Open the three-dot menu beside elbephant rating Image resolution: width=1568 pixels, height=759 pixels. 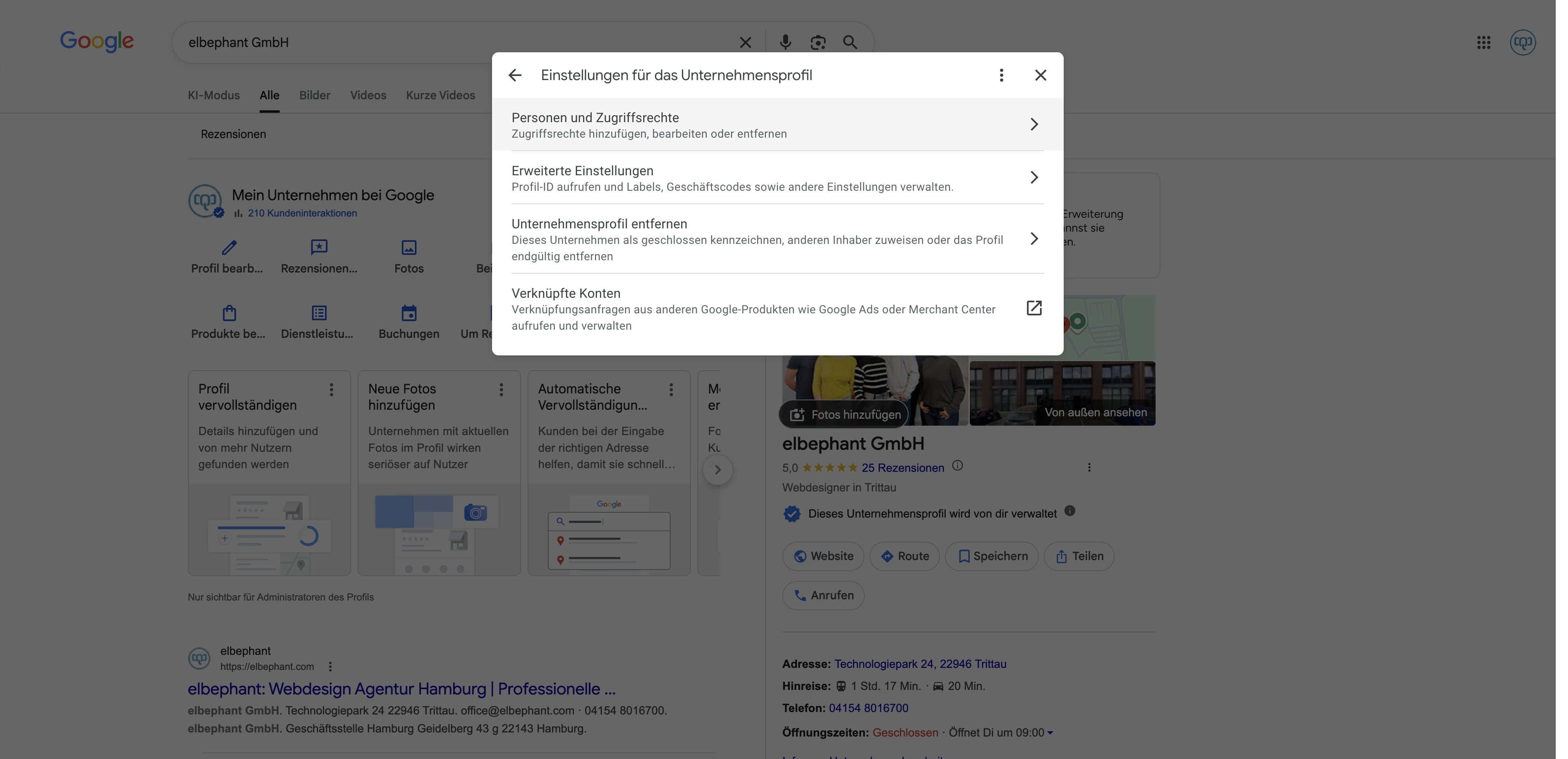(1089, 467)
